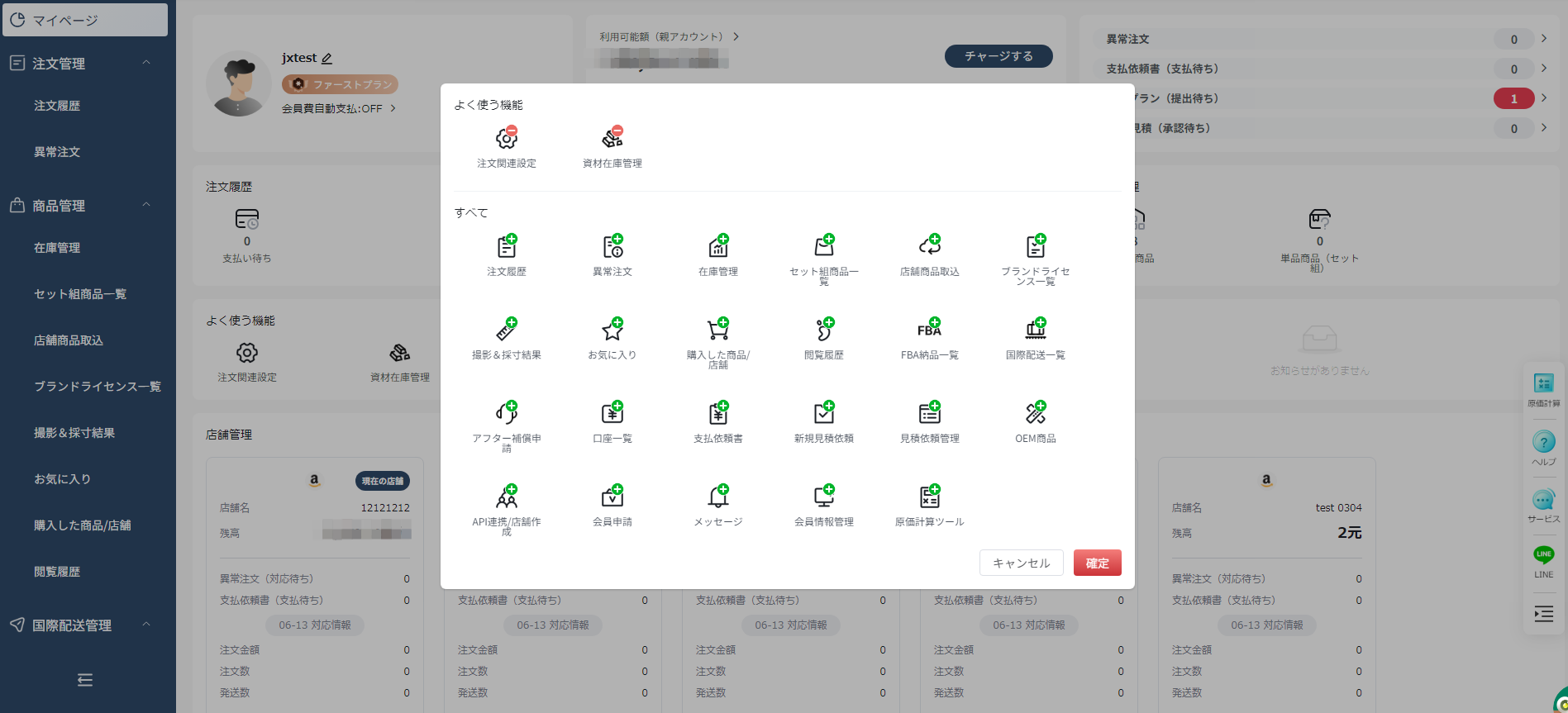Collapse the 商品管理 sidebar section
Viewport: 1568px width, 713px height.
(x=146, y=205)
